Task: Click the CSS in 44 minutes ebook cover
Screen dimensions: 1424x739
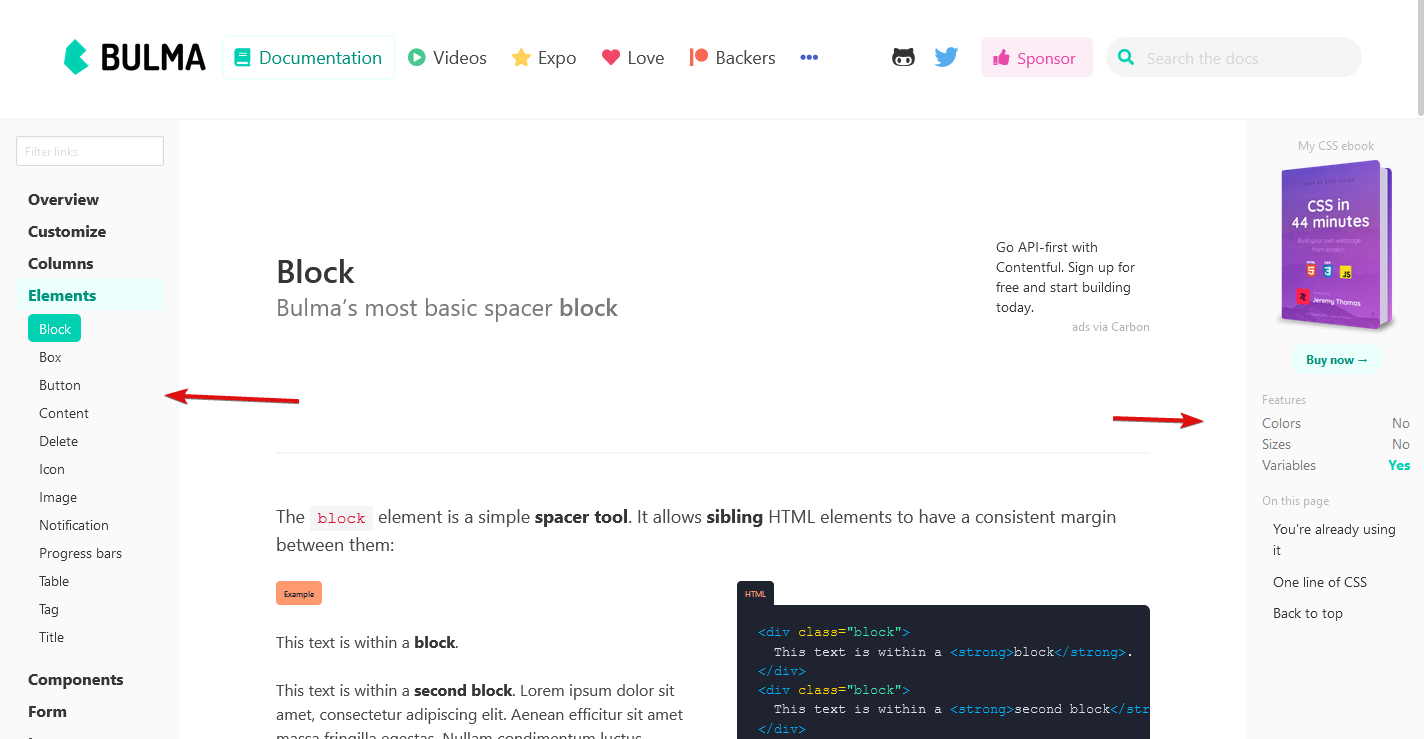Action: tap(1335, 245)
